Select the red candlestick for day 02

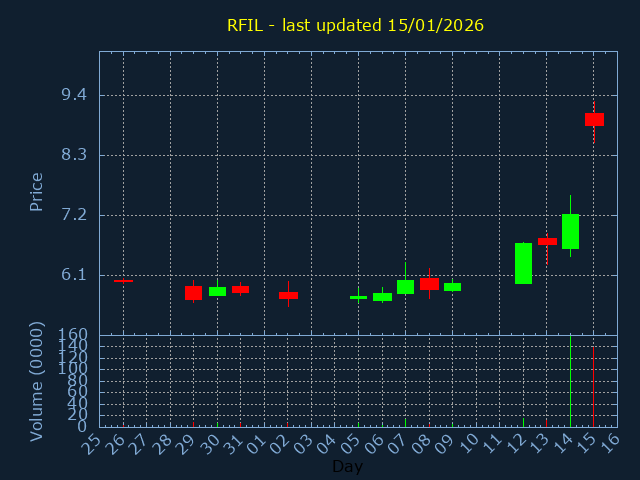[288, 296]
